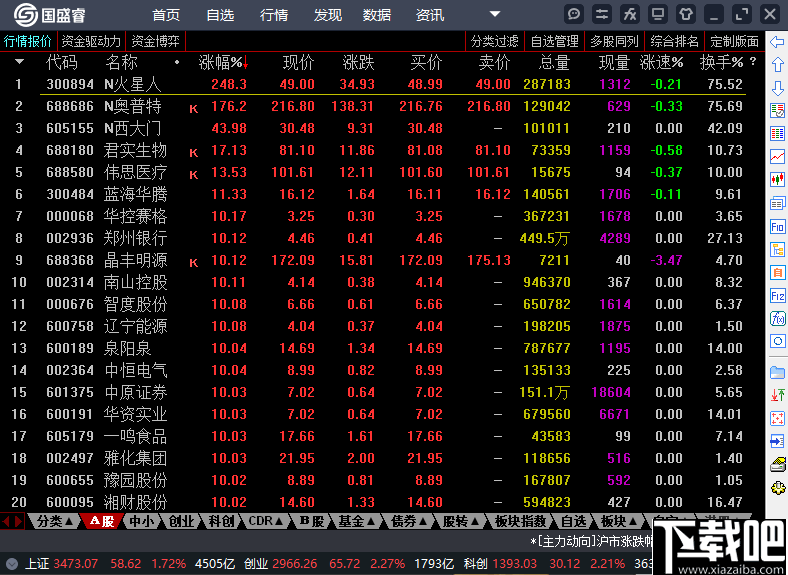This screenshot has width=788, height=575.
Task: Click the circle O icon in sidebar
Action: point(777,341)
